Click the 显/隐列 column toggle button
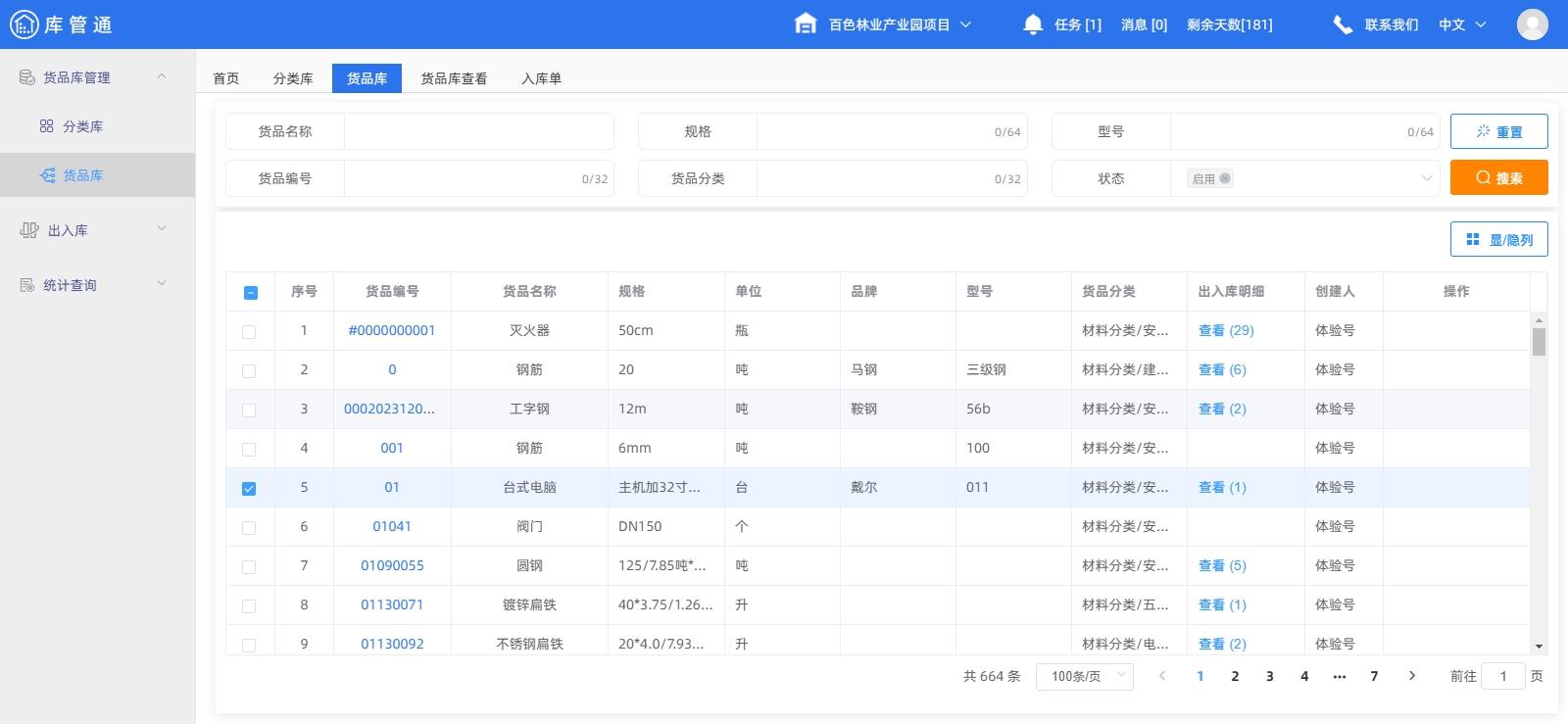Image resolution: width=1568 pixels, height=724 pixels. tap(1499, 239)
